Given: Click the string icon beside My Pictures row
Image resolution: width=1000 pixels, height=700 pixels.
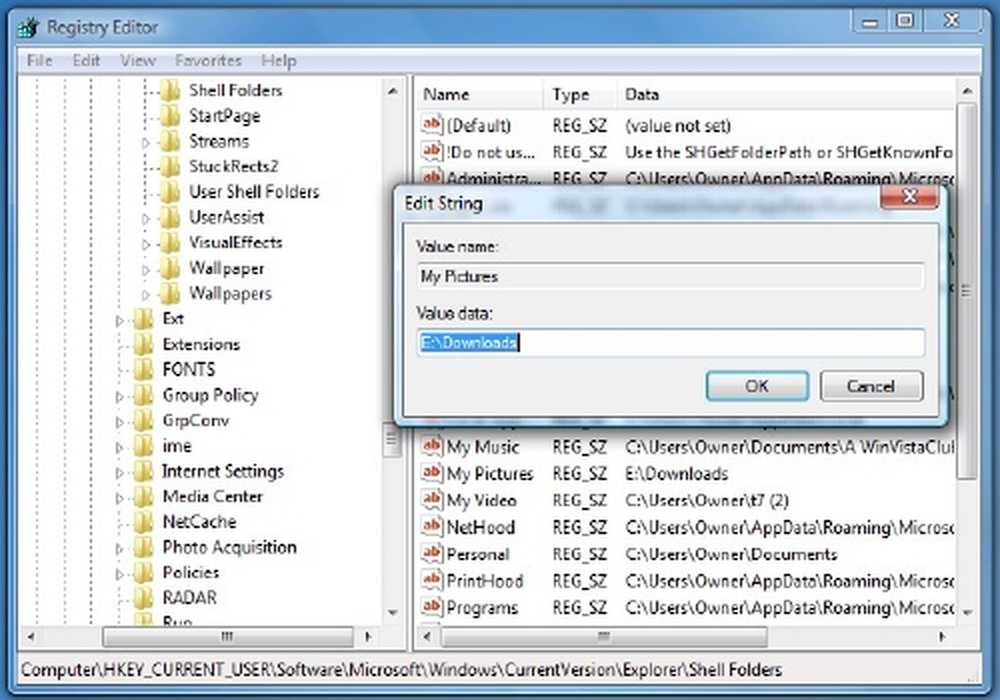Looking at the screenshot, I should pos(432,473).
